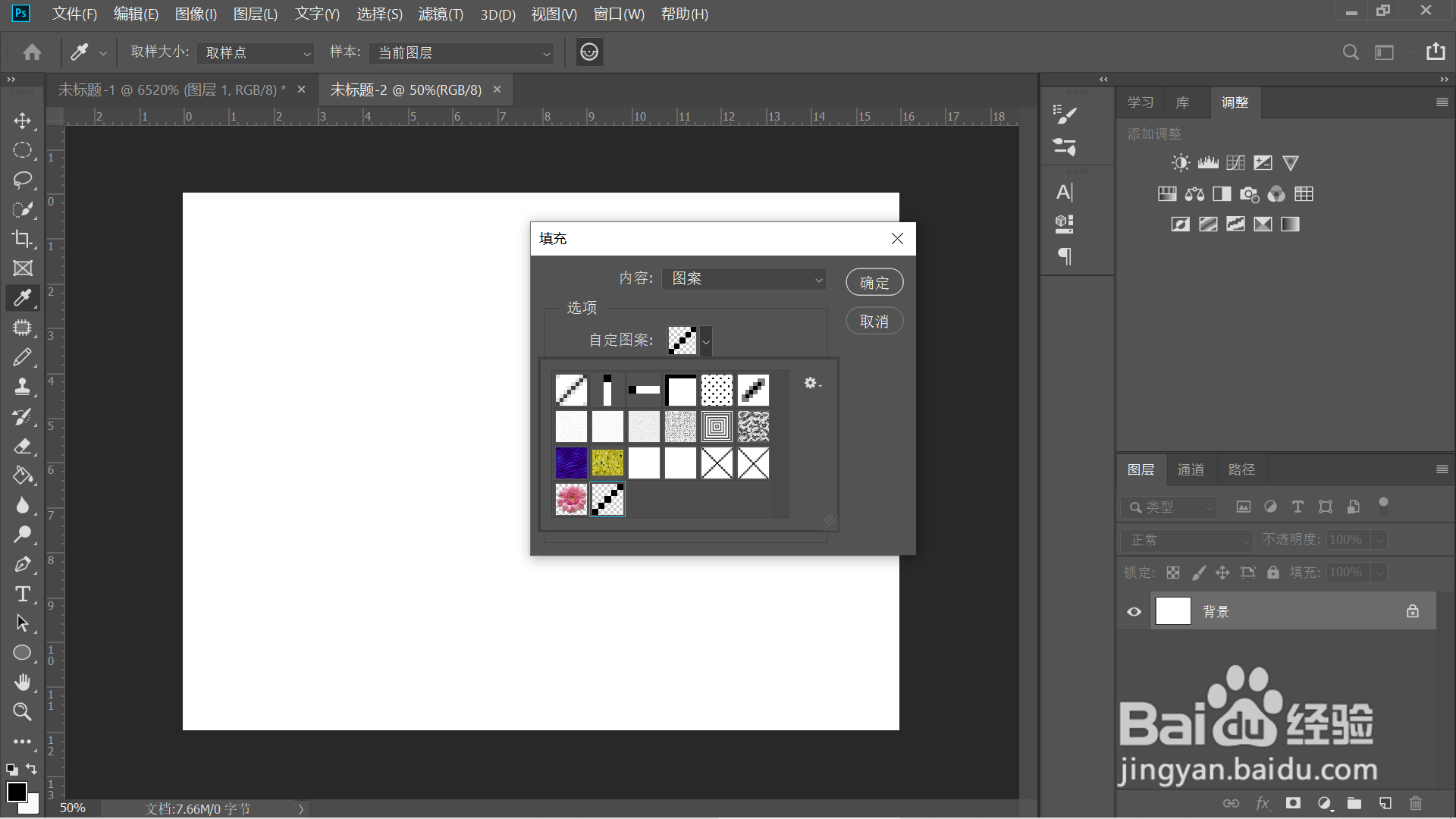1456x819 pixels.
Task: Toggle show sampling ring button
Action: point(589,52)
